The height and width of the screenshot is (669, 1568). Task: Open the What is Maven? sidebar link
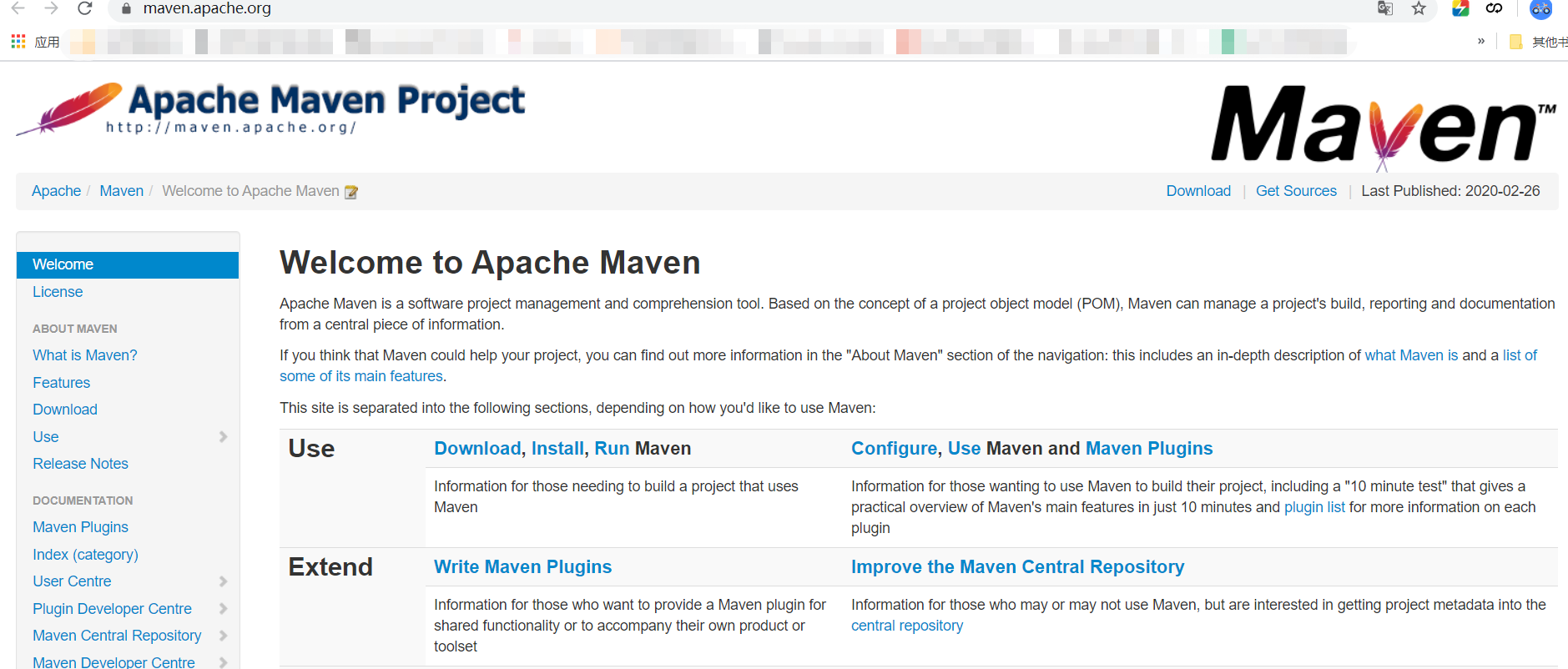coord(85,355)
